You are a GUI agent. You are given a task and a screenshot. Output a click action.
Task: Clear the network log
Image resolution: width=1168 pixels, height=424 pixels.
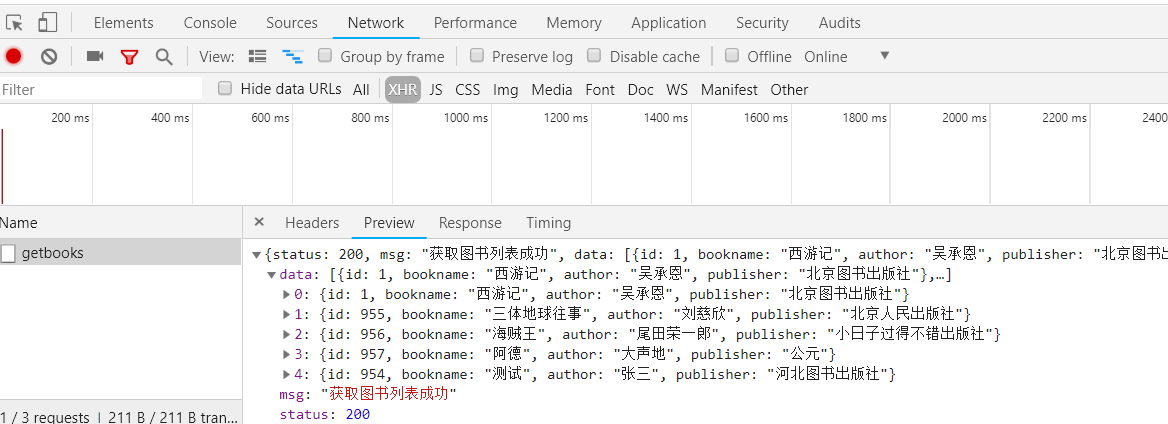(x=49, y=56)
